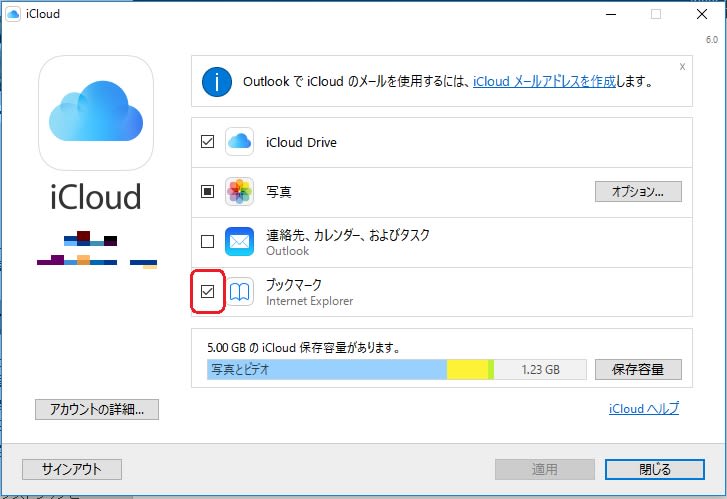
Task: Open the iCloud メールアドレスを作成 link
Action: point(544,82)
